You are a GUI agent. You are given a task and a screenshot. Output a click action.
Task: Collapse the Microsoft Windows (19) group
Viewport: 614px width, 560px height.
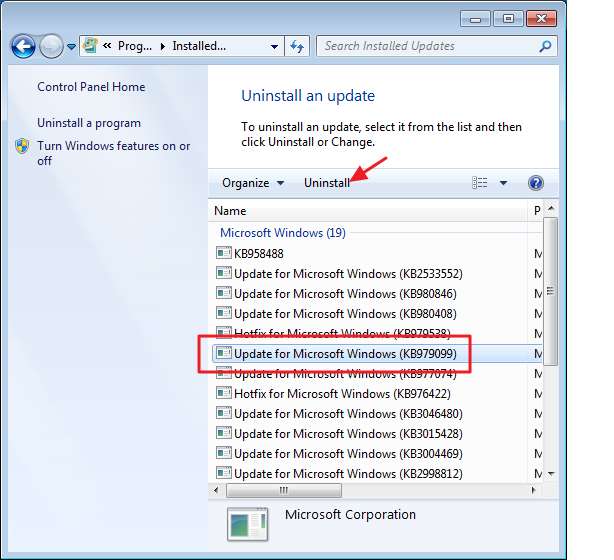pyautogui.click(x=283, y=233)
